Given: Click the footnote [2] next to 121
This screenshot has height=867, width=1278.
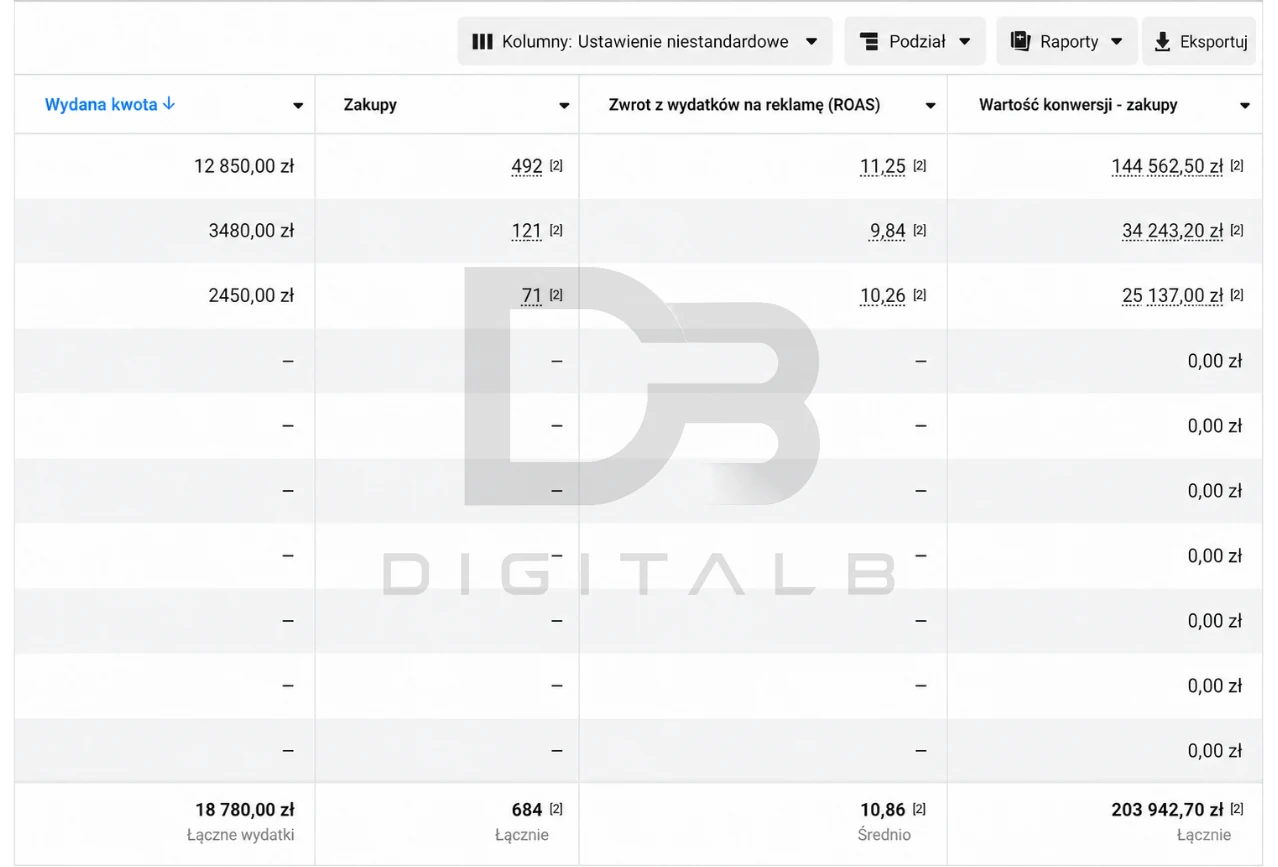Looking at the screenshot, I should pos(556,231).
